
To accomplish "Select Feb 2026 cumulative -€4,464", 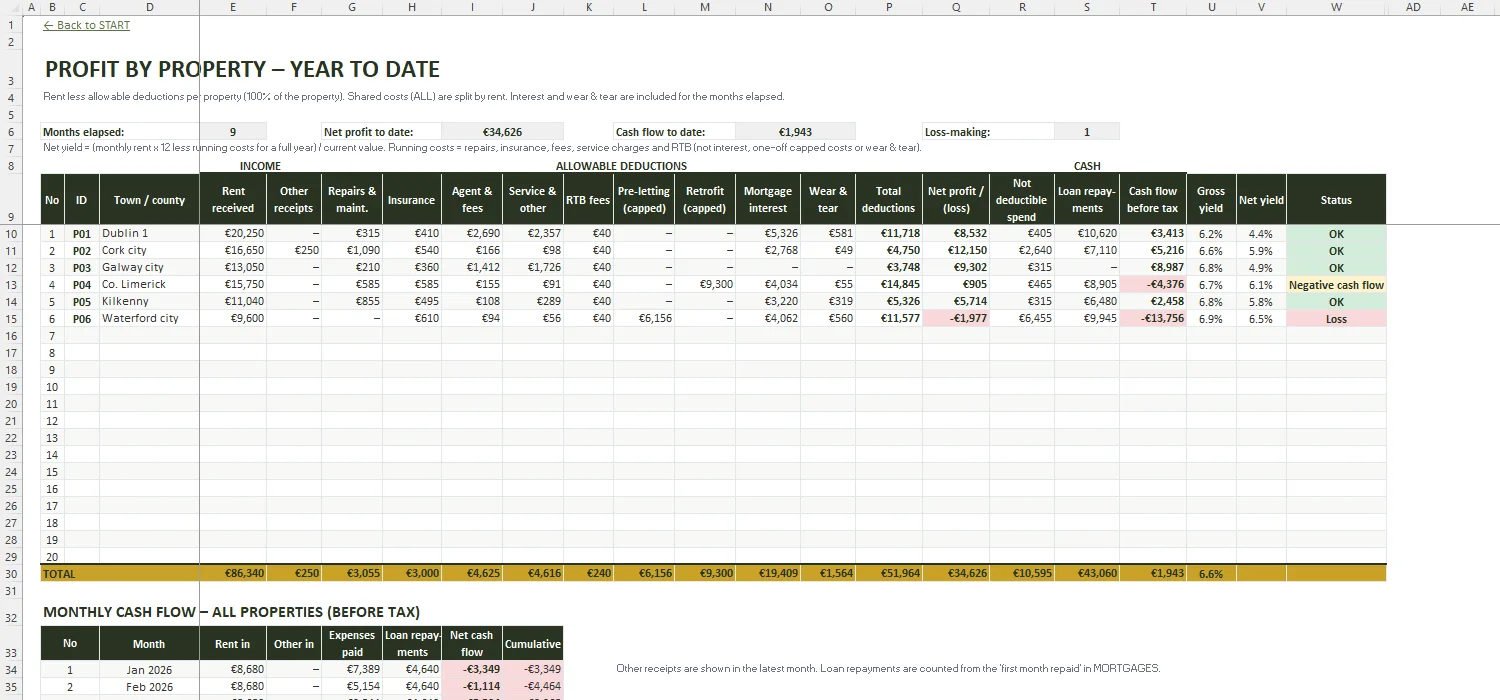I will [533, 687].
